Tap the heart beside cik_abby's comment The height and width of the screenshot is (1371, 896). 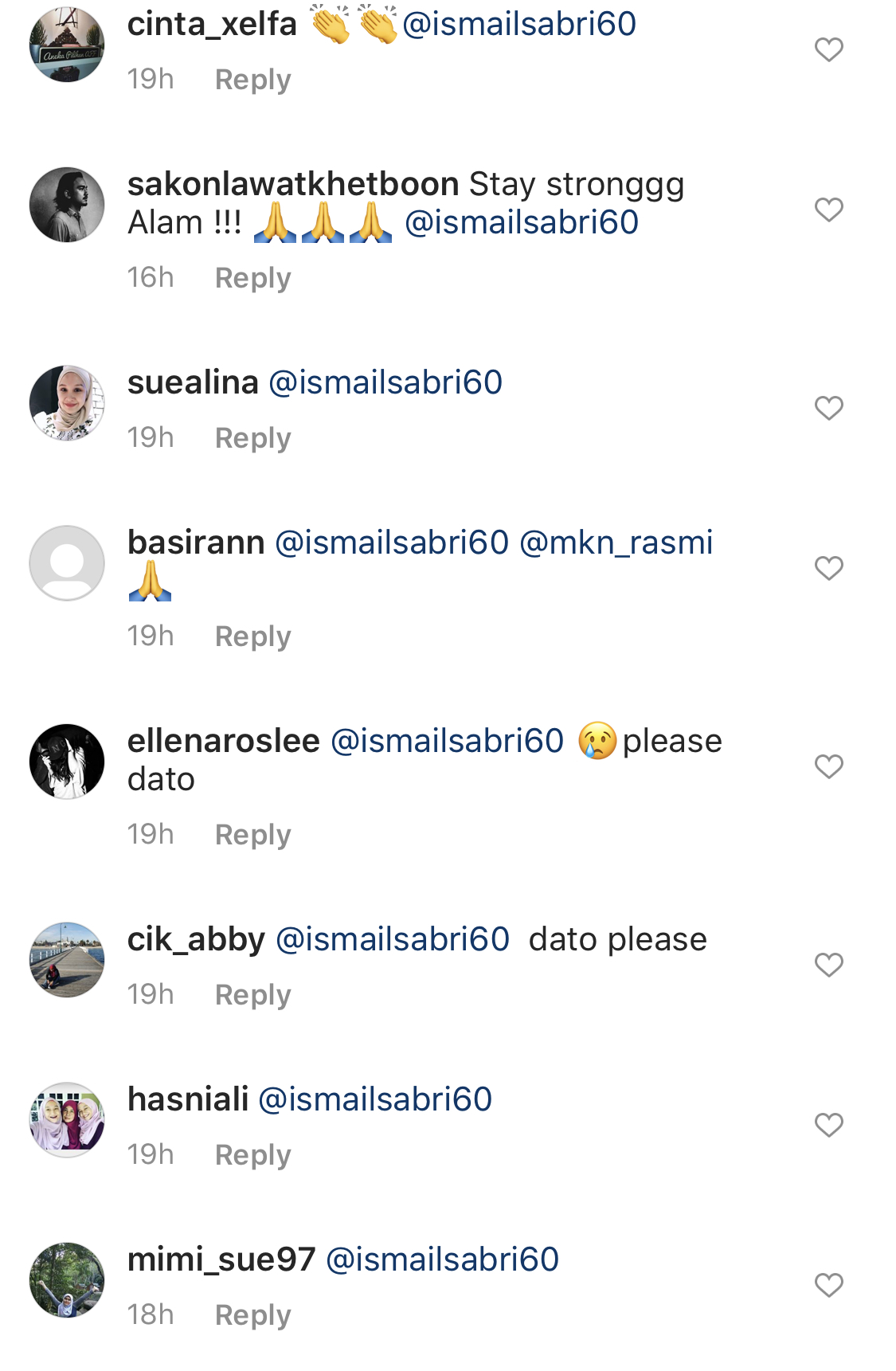(828, 965)
